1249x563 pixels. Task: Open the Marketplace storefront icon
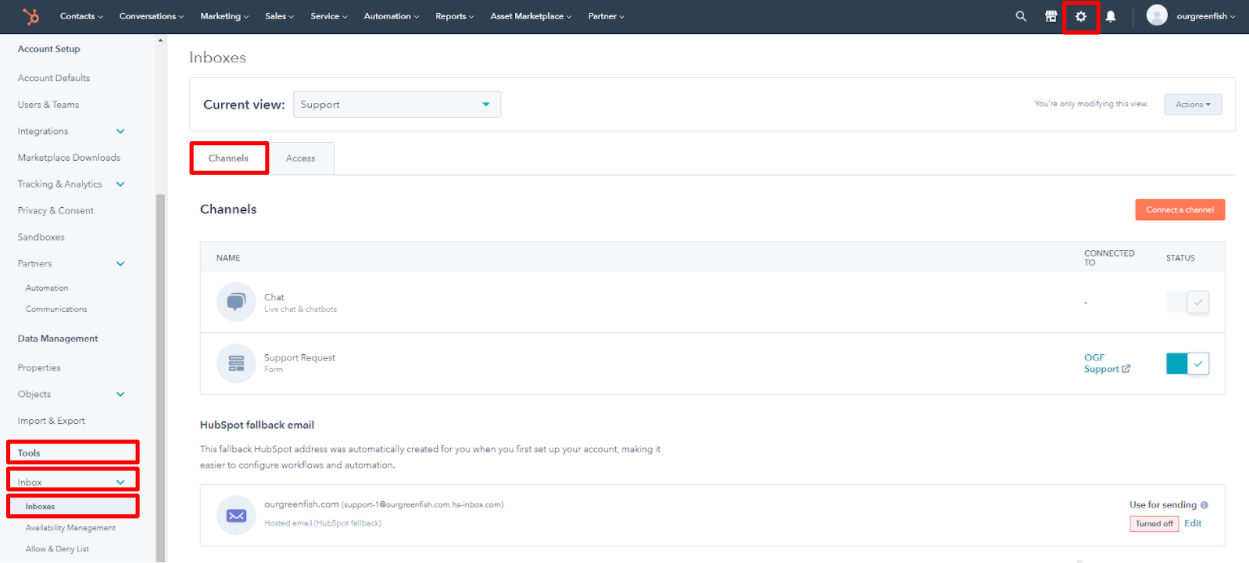click(1051, 16)
